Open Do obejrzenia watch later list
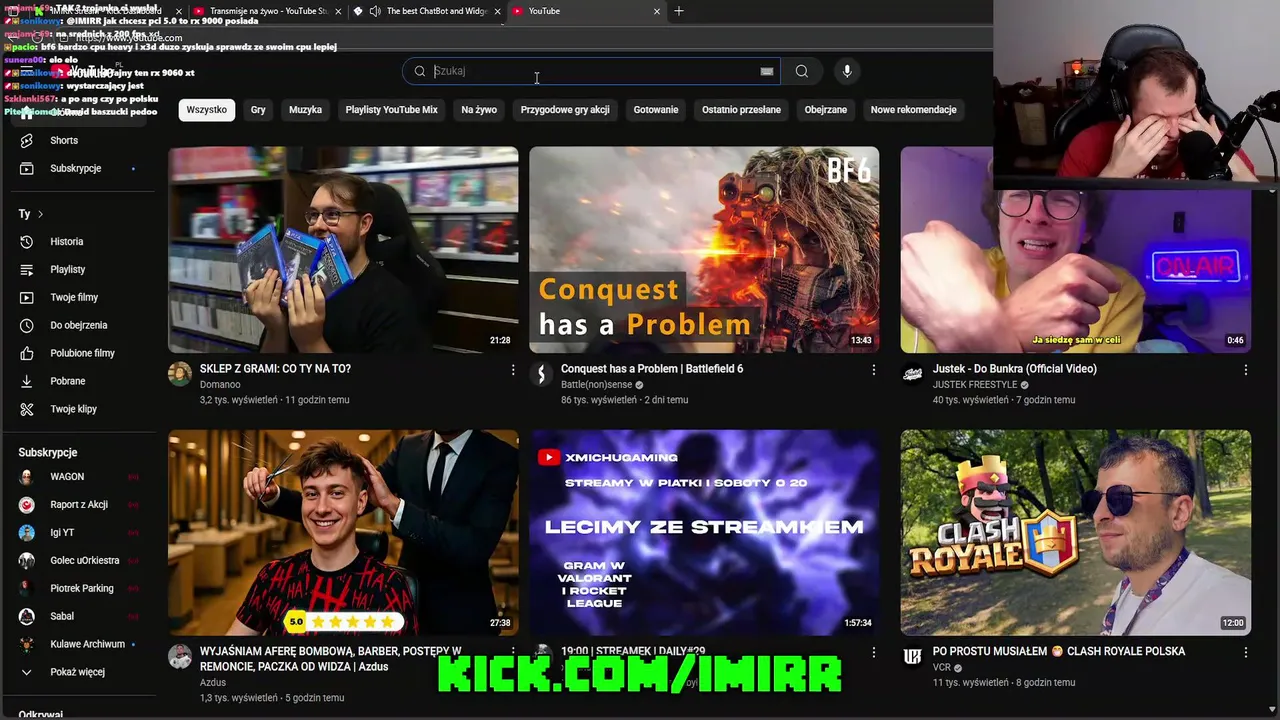 [79, 326]
